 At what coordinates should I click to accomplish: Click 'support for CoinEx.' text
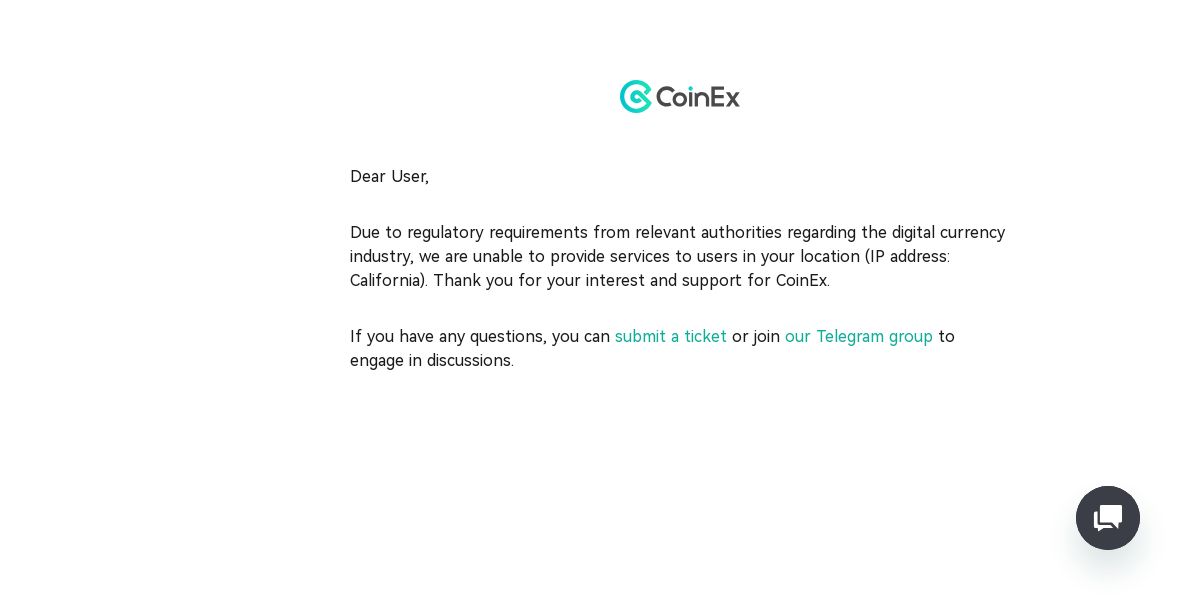(756, 280)
